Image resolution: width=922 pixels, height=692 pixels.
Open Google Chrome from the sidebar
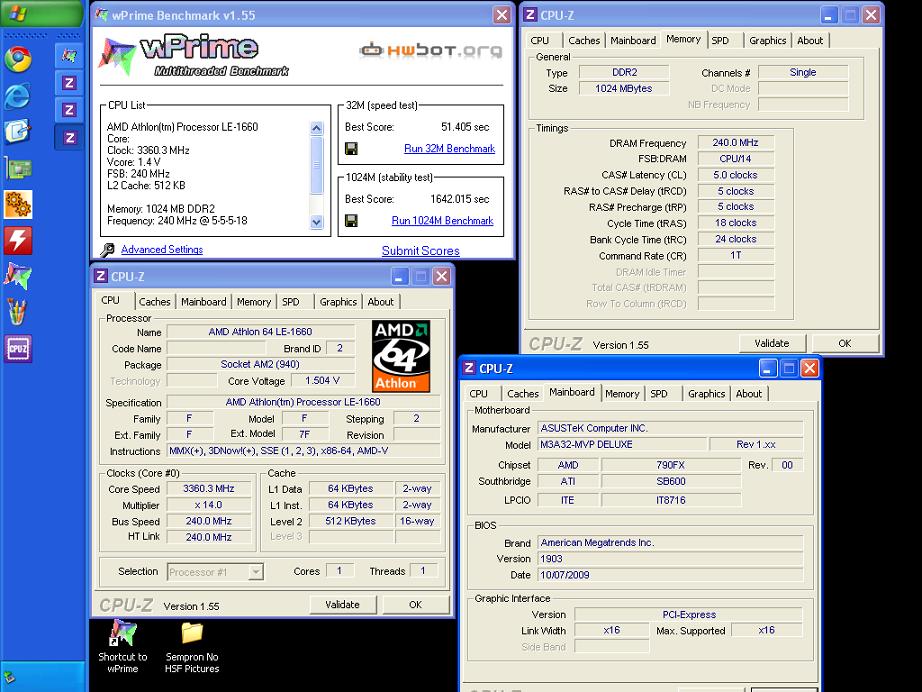tap(18, 59)
